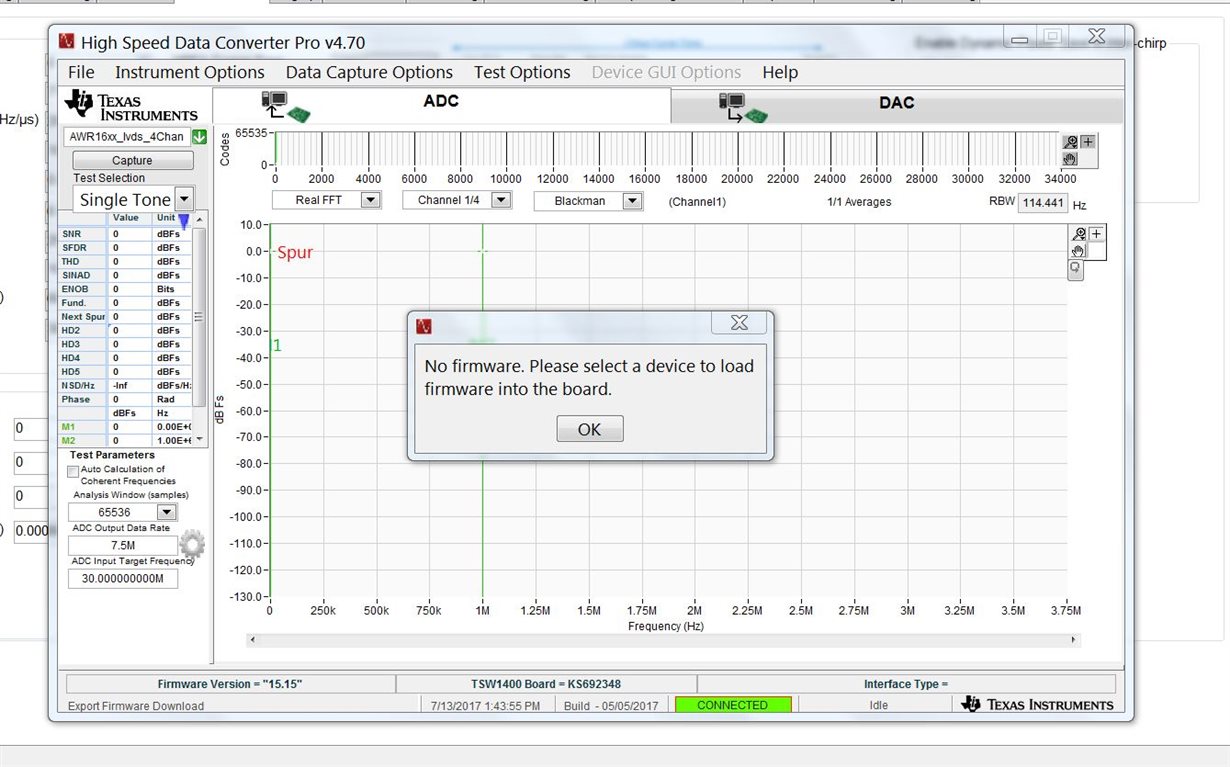1230x767 pixels.
Task: Click the Texas Instruments logo at top left
Action: coord(131,106)
